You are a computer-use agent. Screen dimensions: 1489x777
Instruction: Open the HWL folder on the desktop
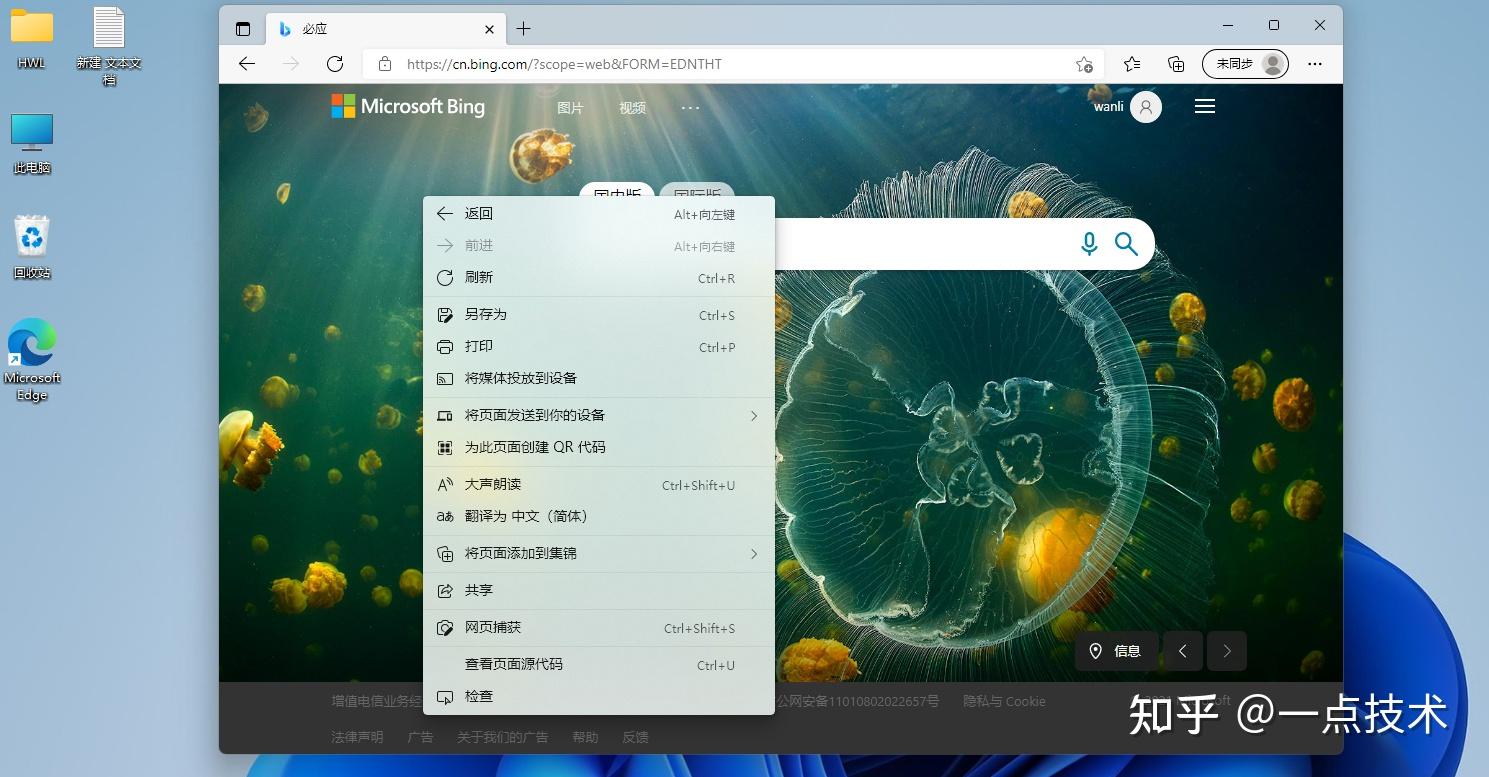[x=32, y=39]
